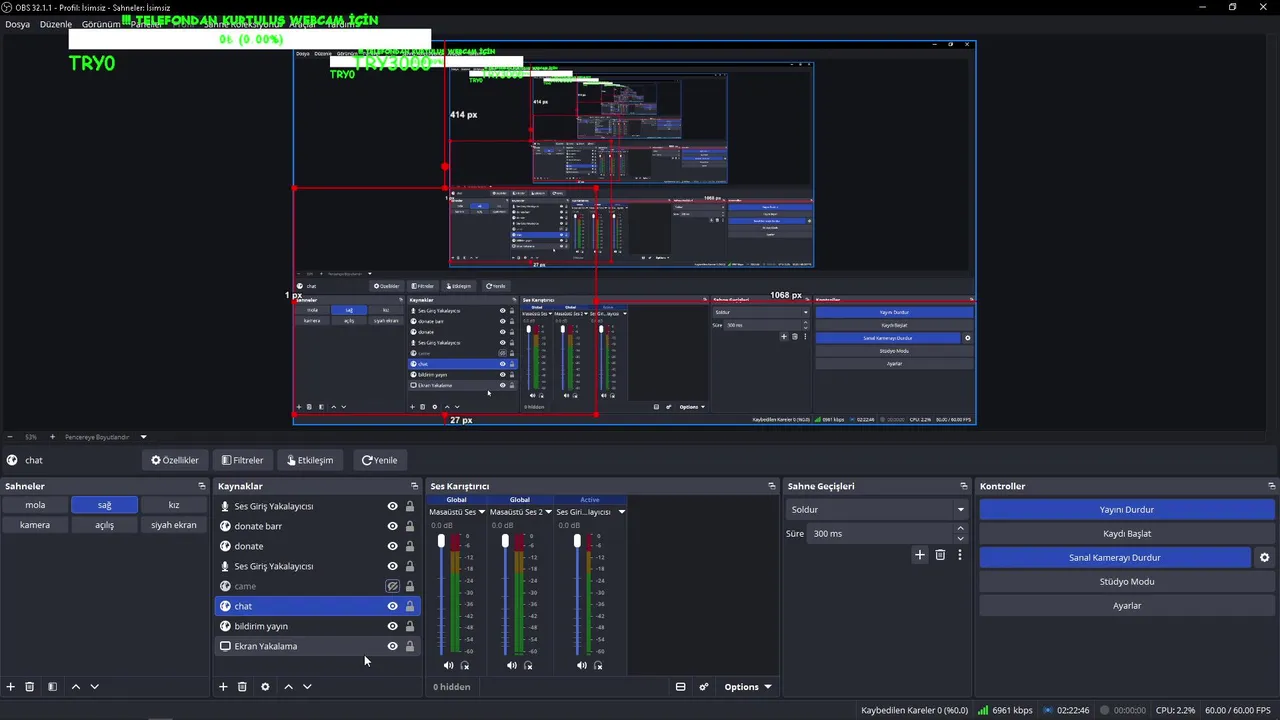This screenshot has width=1280, height=720.
Task: Show the hidden came source
Action: click(392, 586)
